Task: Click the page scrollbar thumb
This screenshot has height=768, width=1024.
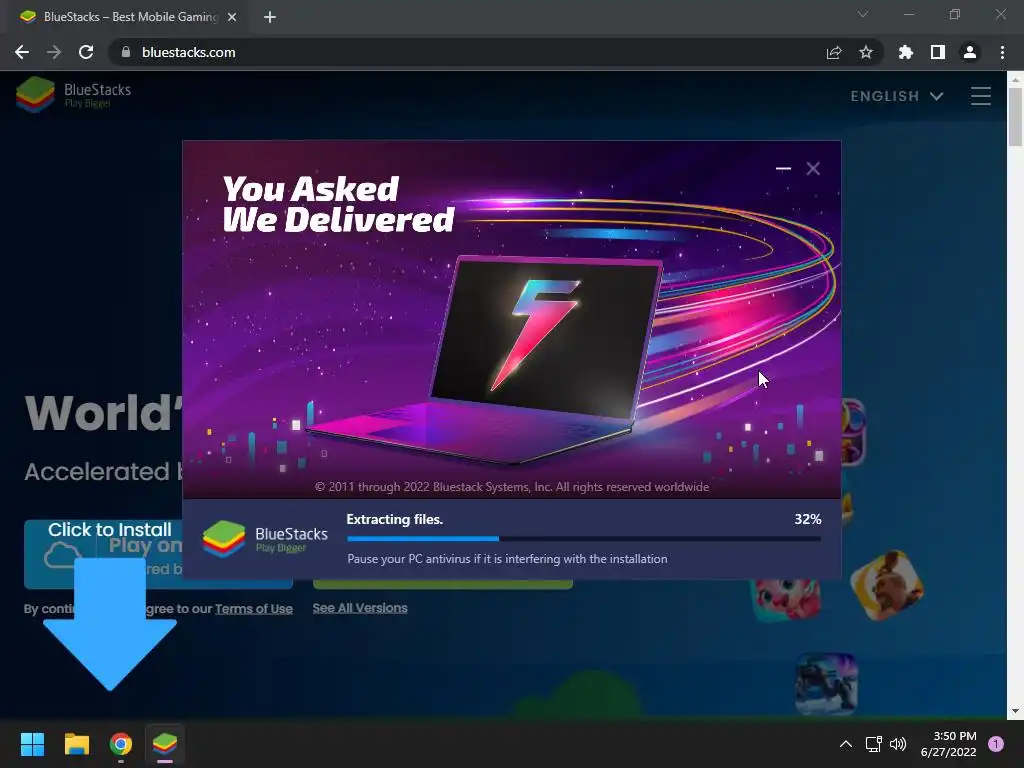Action: tap(1015, 116)
